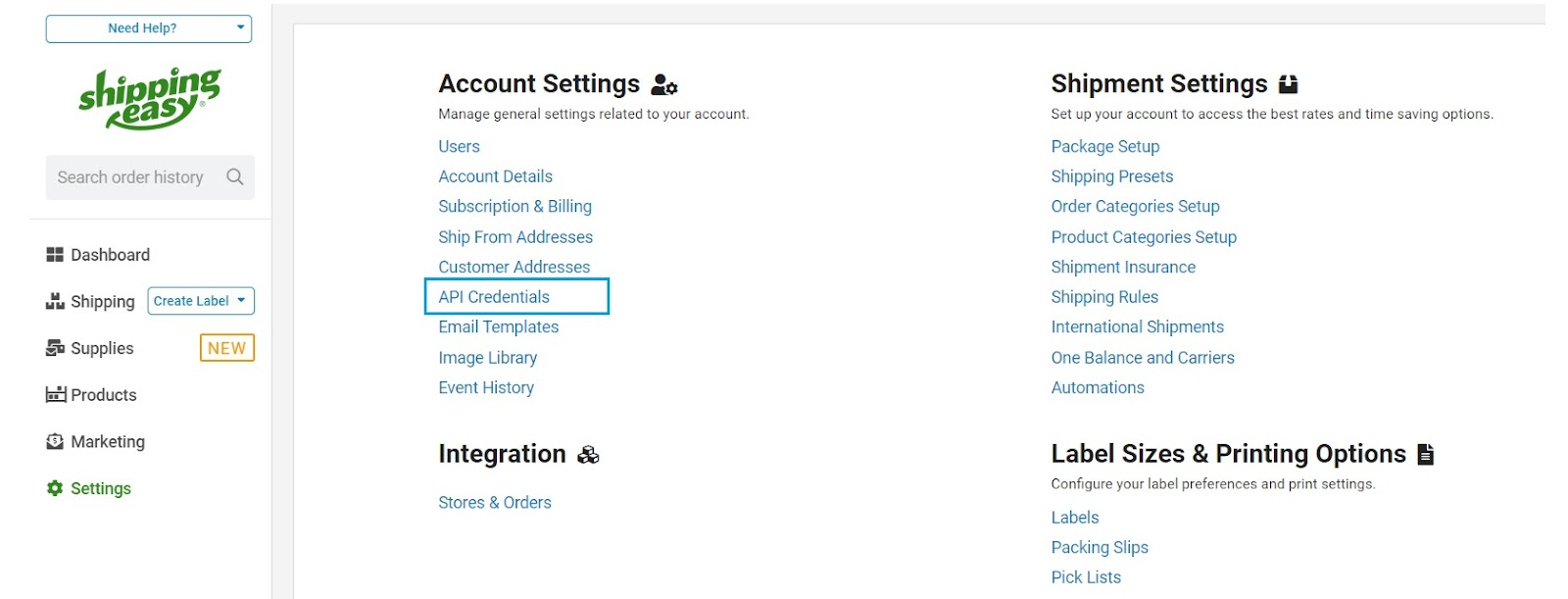The height and width of the screenshot is (599, 1568).
Task: Click 'Manage general settings related to your account.' text
Action: (594, 114)
